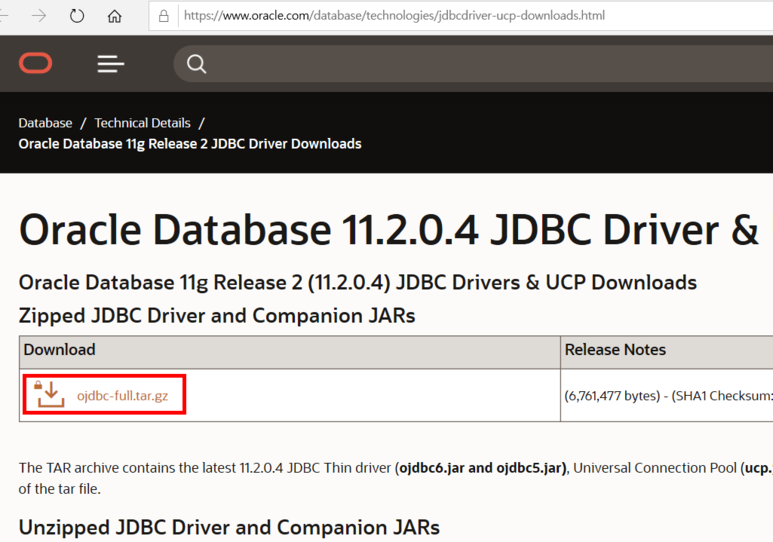This screenshot has width=773, height=542.
Task: Open Technical Details breadcrumb link
Action: point(142,123)
